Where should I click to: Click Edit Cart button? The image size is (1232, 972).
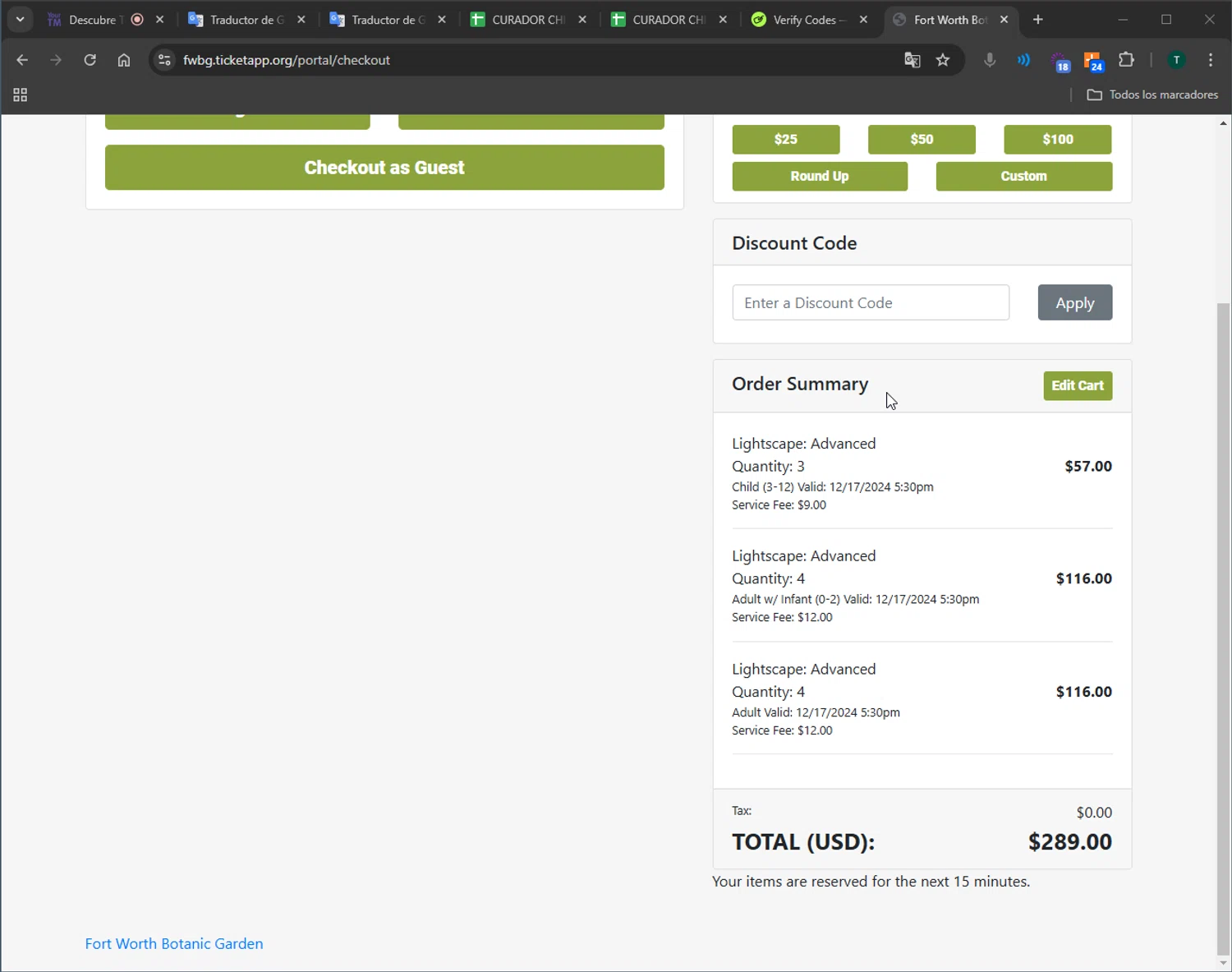(x=1078, y=385)
